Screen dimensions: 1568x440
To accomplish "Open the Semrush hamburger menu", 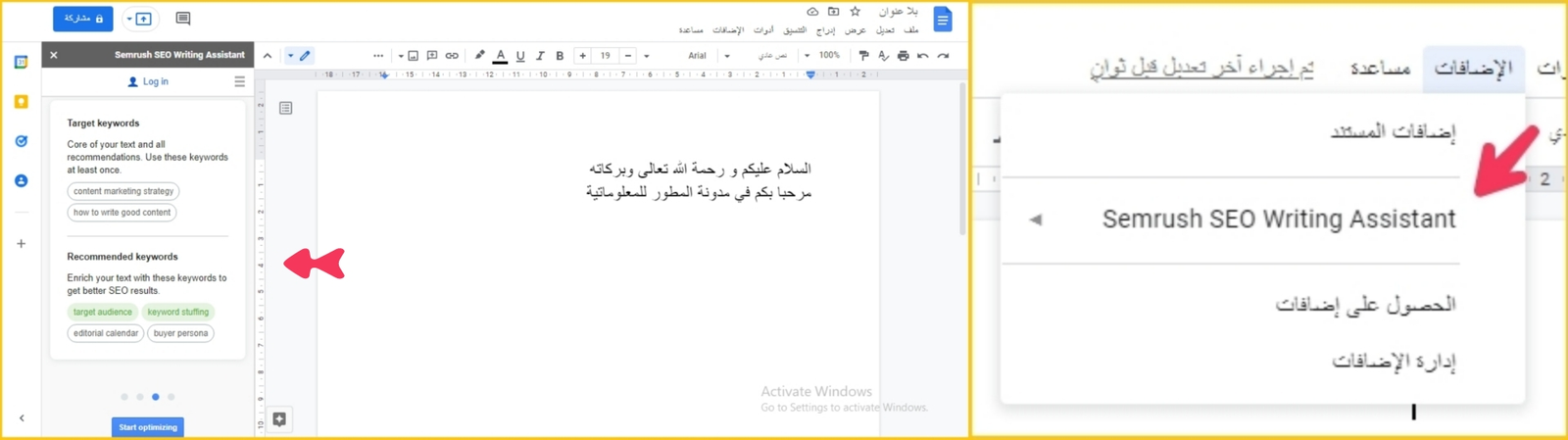I will 239,82.
